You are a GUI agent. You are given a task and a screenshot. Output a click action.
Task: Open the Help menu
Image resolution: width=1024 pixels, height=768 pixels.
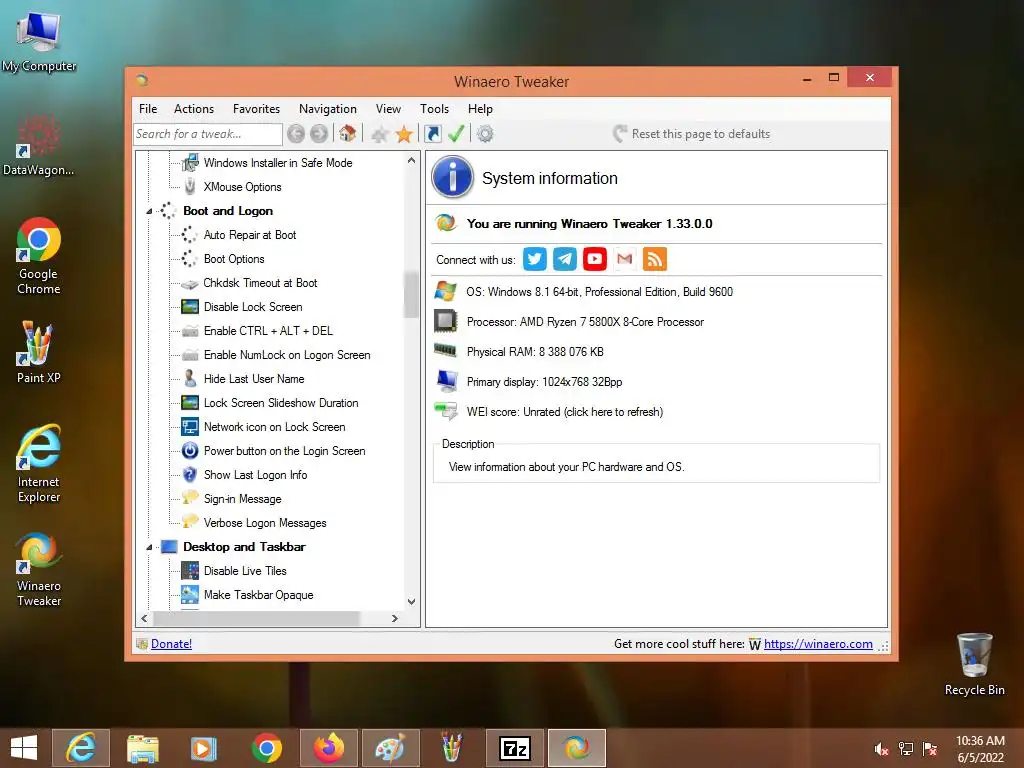click(x=480, y=109)
